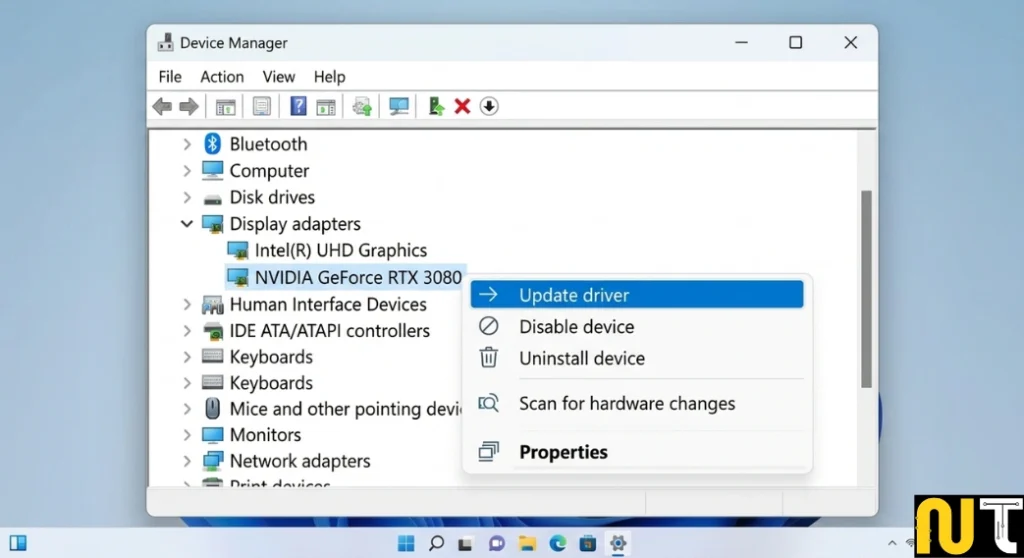Click IDE ATA/ATAPI controllers icon

click(212, 331)
